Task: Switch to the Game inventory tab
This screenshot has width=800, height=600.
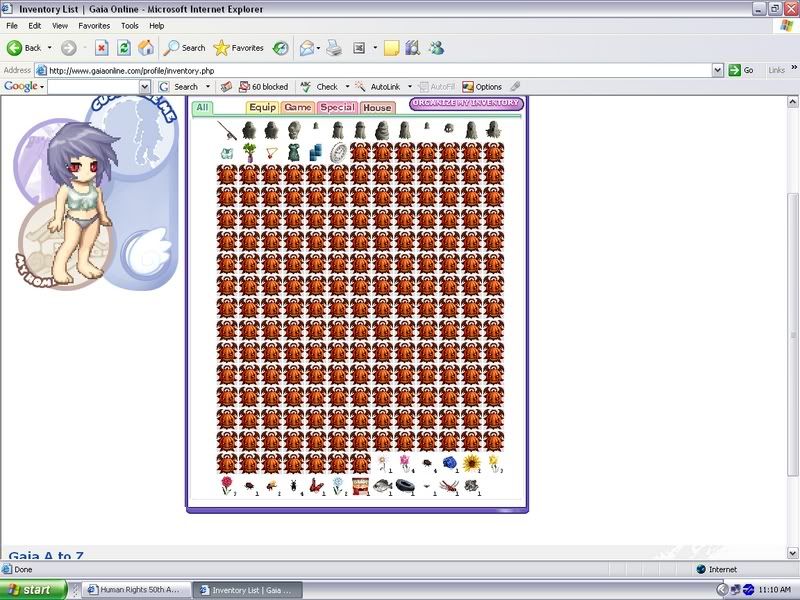Action: tap(297, 107)
